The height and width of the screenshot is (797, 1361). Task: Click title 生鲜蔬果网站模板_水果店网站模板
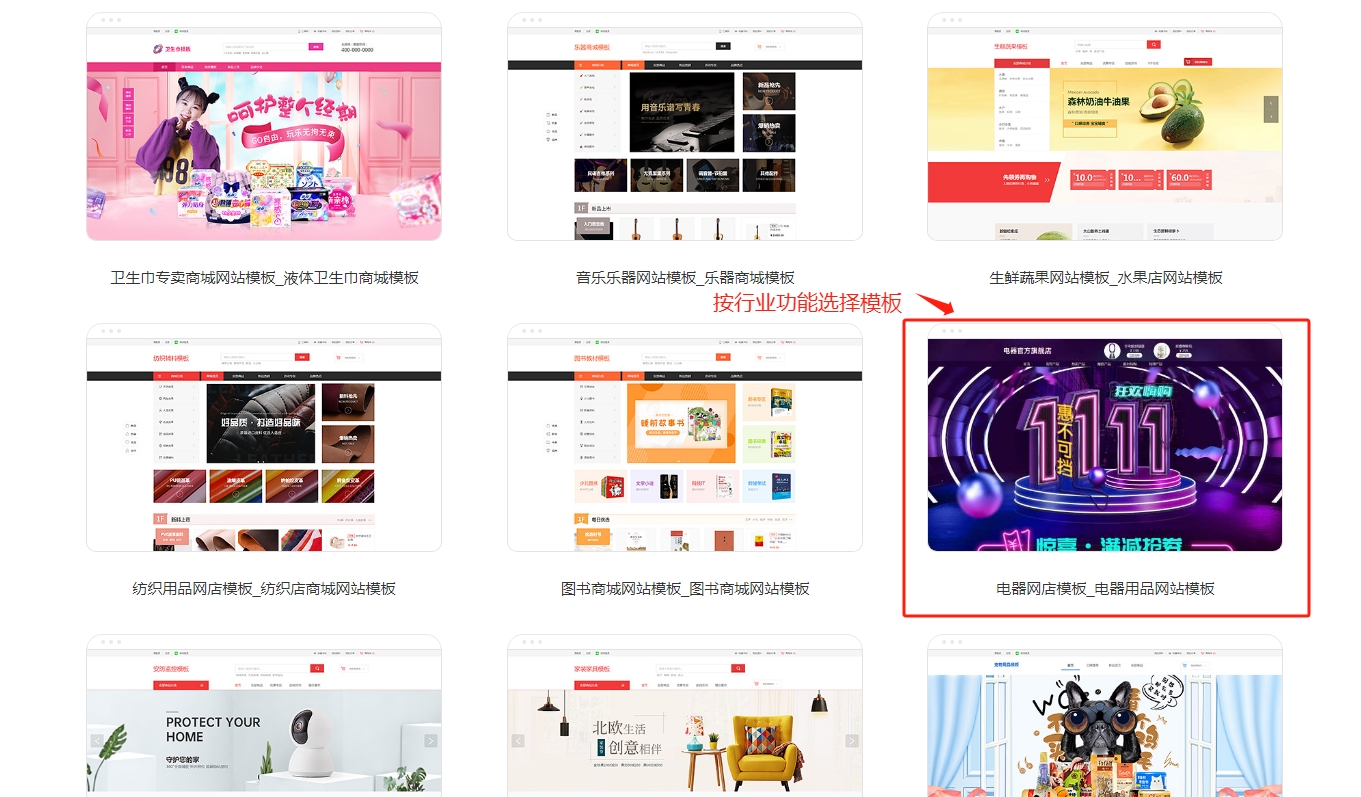coord(1106,278)
